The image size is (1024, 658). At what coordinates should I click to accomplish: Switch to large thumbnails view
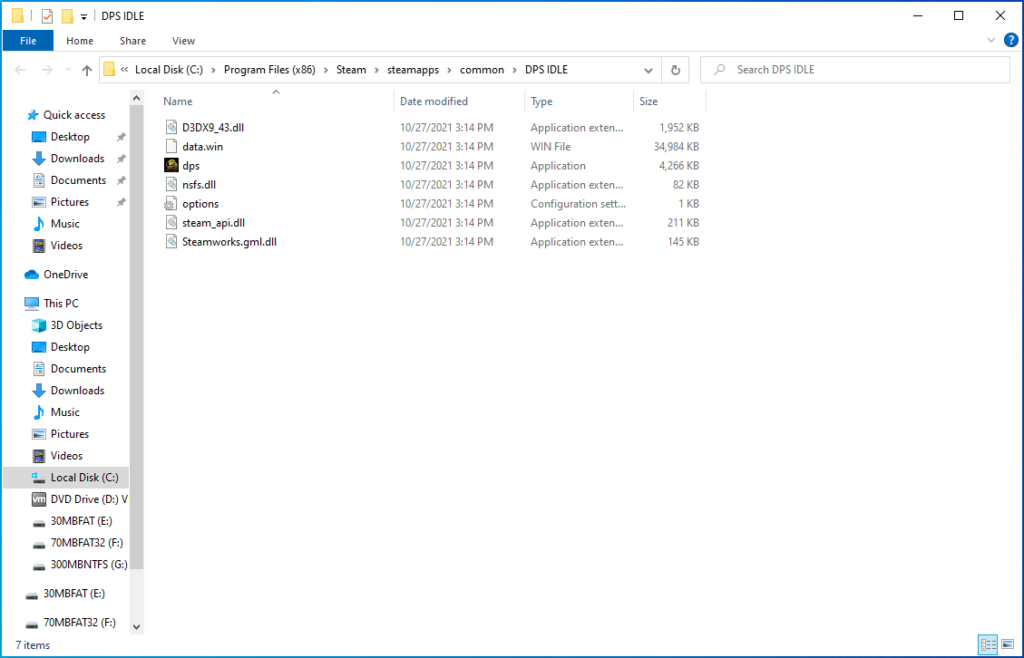coord(1009,644)
